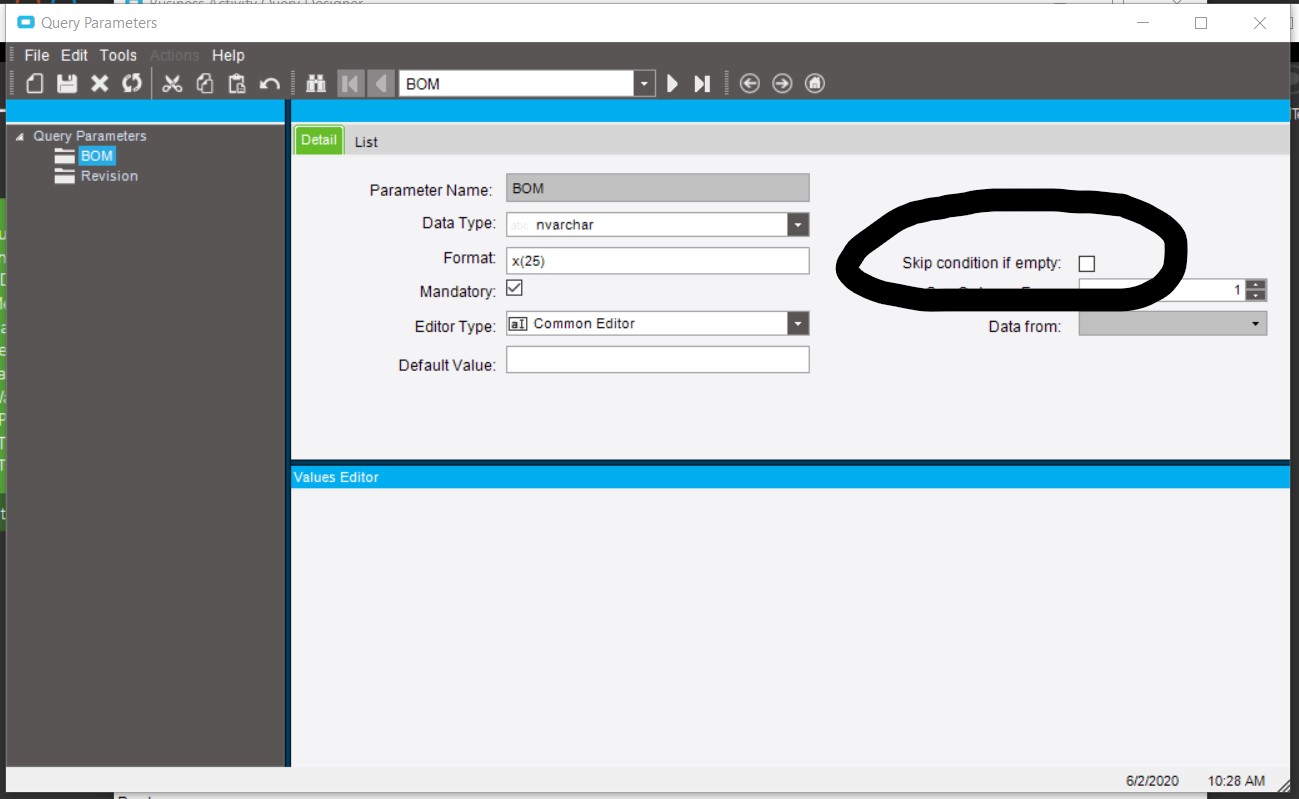Increase the numeric spinner value
Viewport: 1299px width, 799px height.
click(1257, 285)
